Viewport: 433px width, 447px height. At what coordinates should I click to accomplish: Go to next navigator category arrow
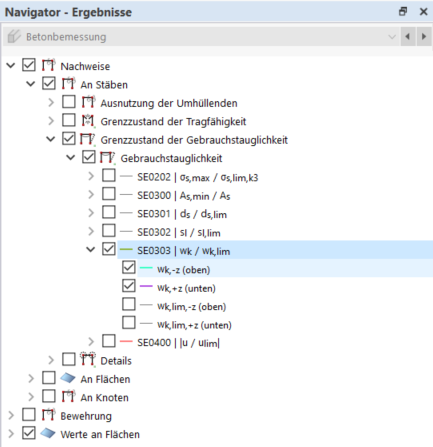pyautogui.click(x=424, y=36)
